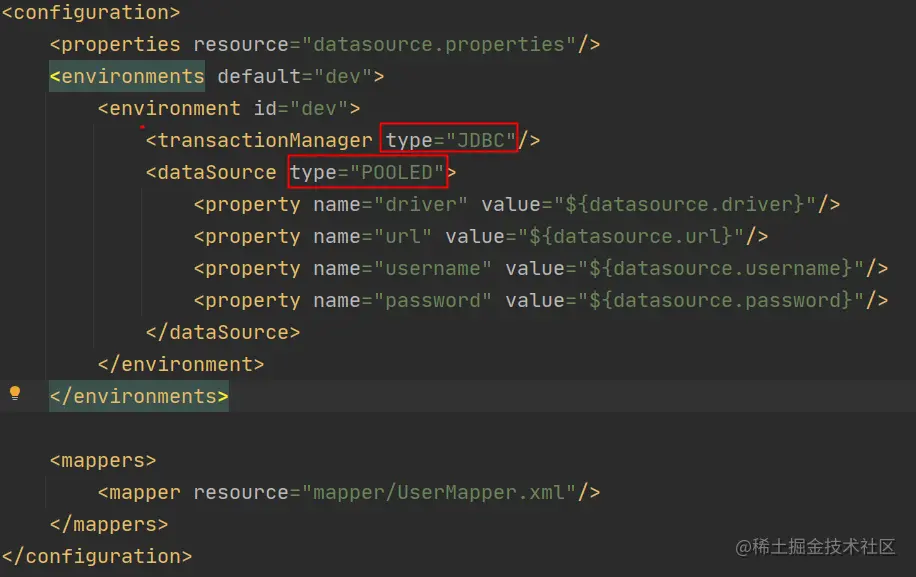The image size is (916, 577).
Task: Click the closing mappers tag
Action: (109, 524)
